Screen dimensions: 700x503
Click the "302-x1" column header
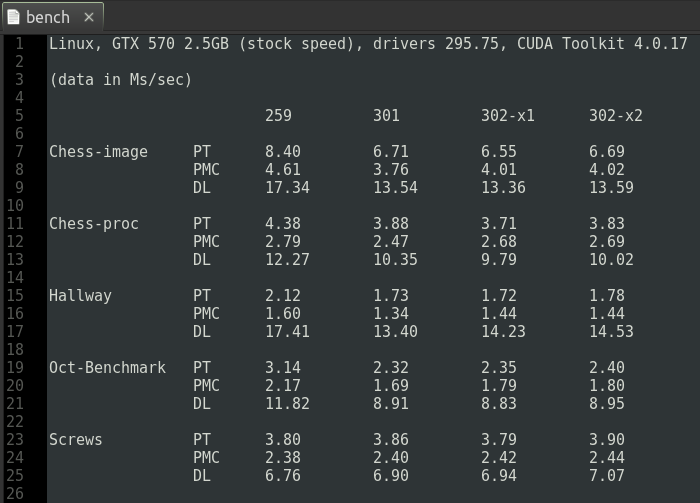click(507, 116)
